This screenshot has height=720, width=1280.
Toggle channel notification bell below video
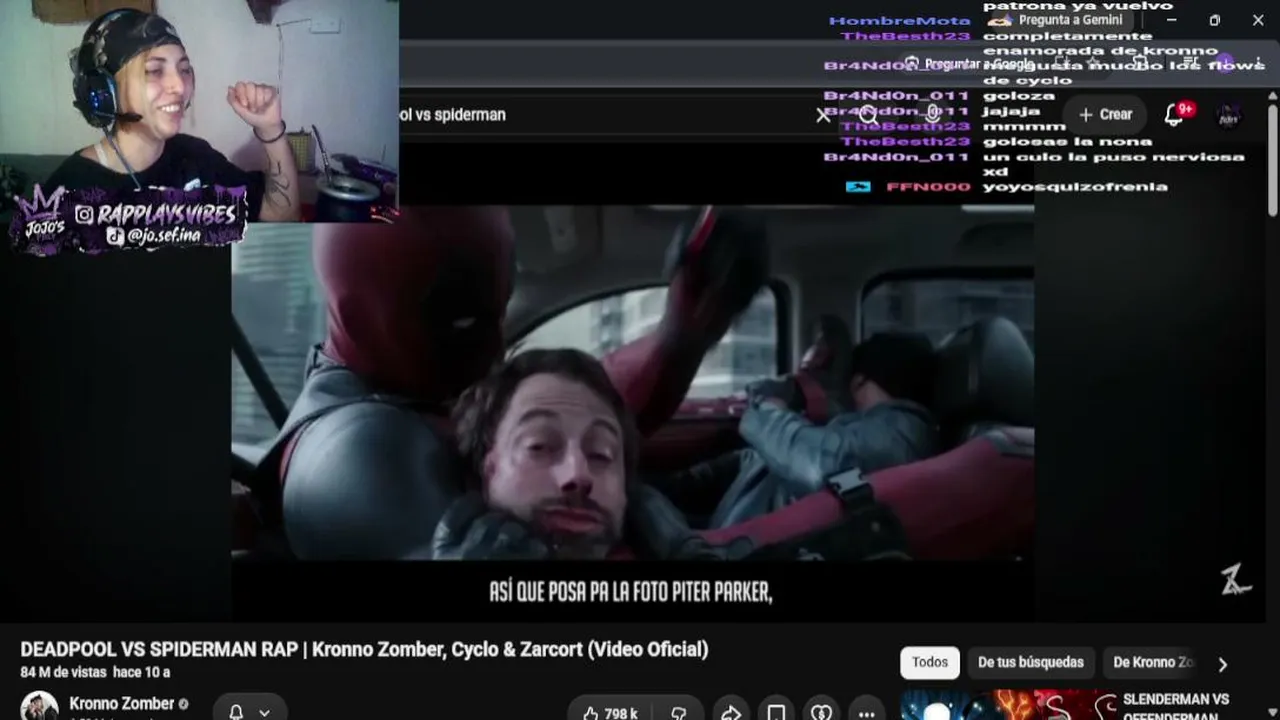pyautogui.click(x=237, y=712)
